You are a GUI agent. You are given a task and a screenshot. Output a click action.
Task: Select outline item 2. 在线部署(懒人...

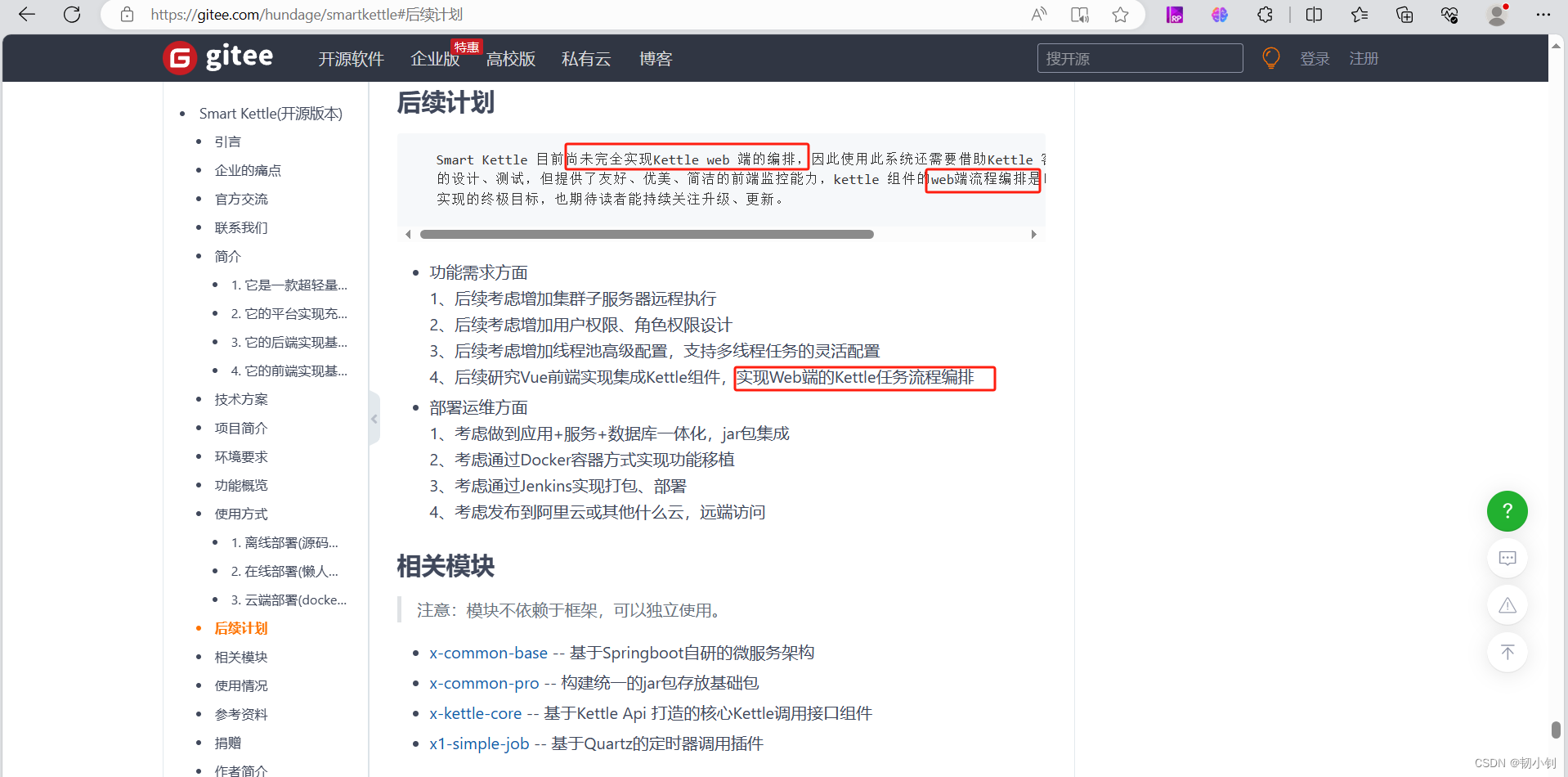284,571
